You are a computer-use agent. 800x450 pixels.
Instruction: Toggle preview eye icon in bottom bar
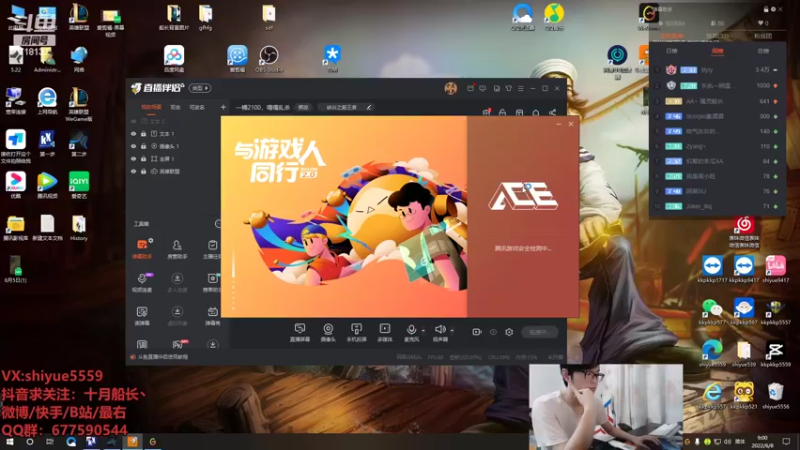point(493,332)
